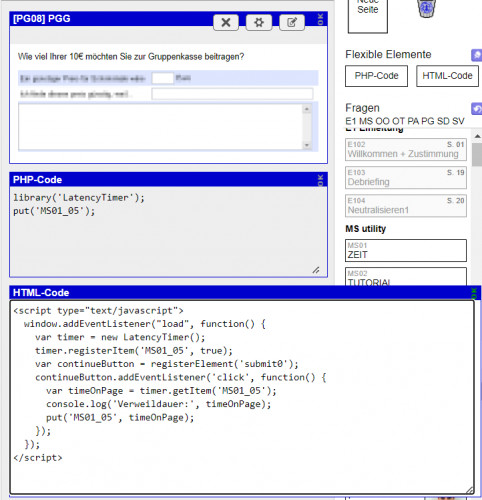Click into the HTML-Code editor textarea
Image resolution: width=482 pixels, height=500 pixels.
click(242, 397)
